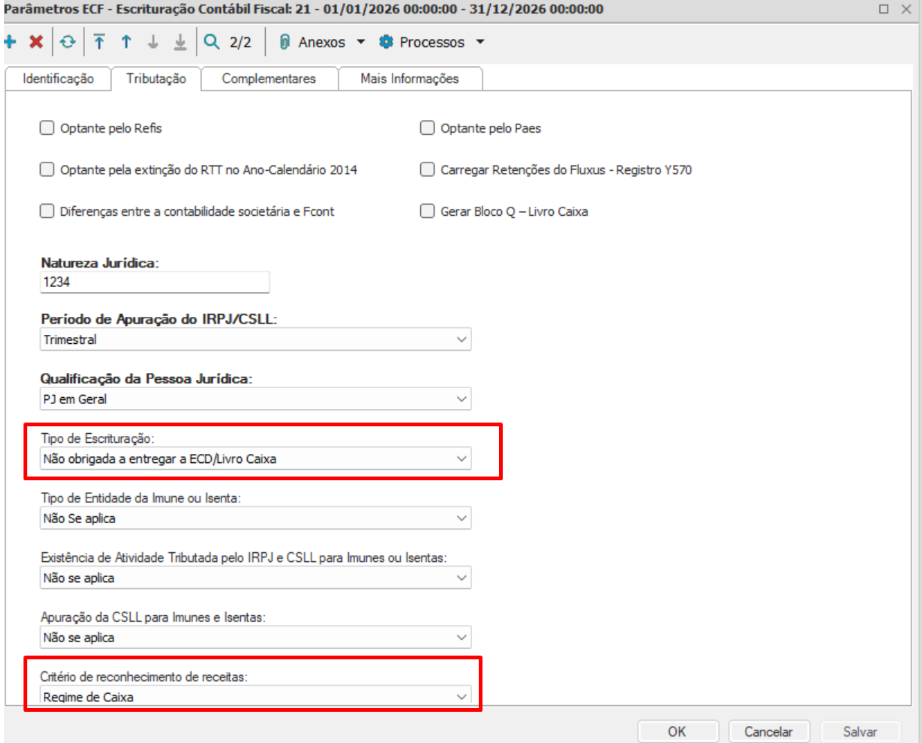Viewport: 922px width, 743px height.
Task: Click the blue plus add-record icon
Action: 10,42
